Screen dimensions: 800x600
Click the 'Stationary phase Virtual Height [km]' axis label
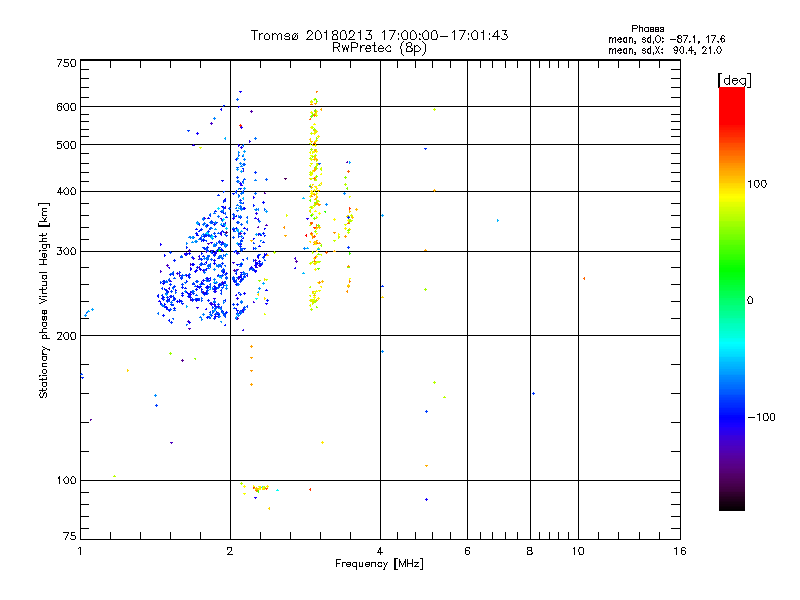(44, 300)
